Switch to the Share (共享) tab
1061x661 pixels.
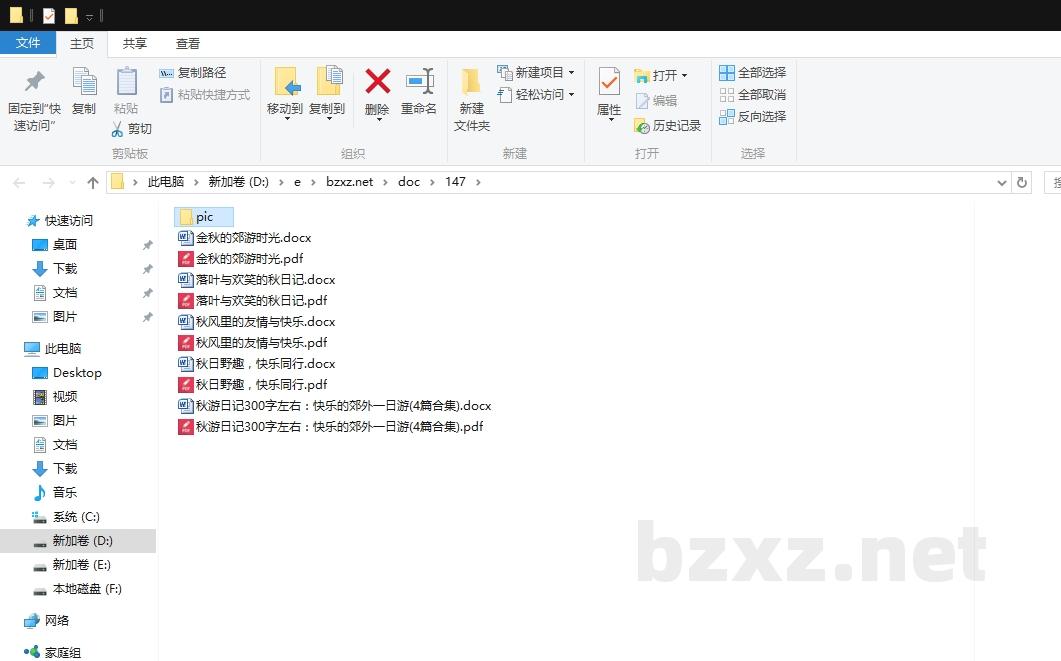coord(135,44)
